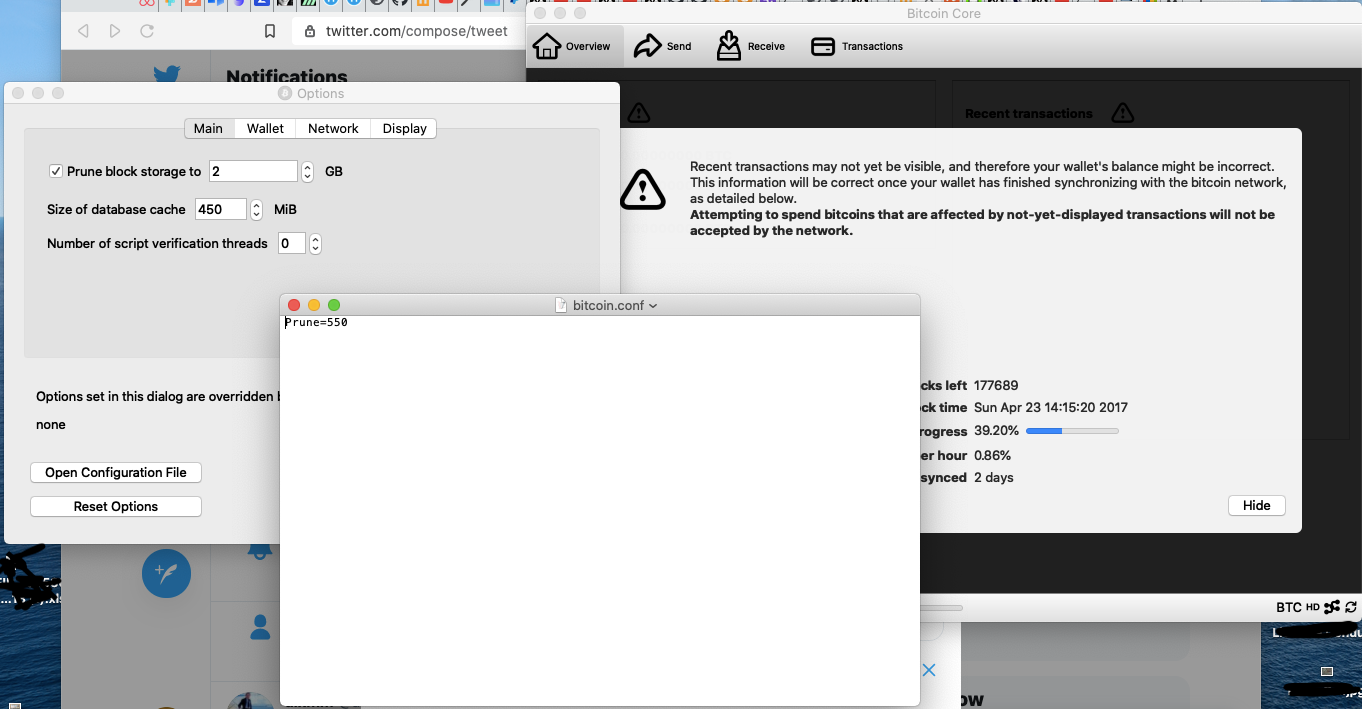The height and width of the screenshot is (709, 1362).
Task: Click the prune storage GB input field
Action: 253,171
